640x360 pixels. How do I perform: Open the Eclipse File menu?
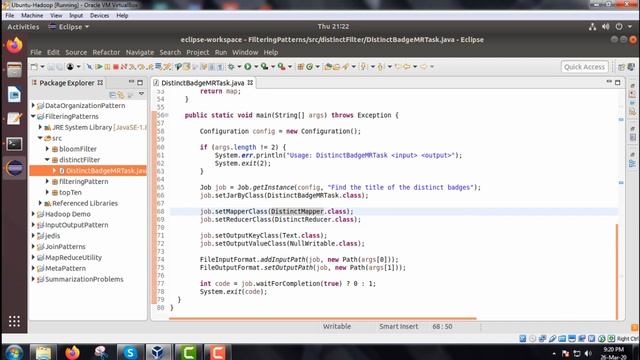click(36, 52)
